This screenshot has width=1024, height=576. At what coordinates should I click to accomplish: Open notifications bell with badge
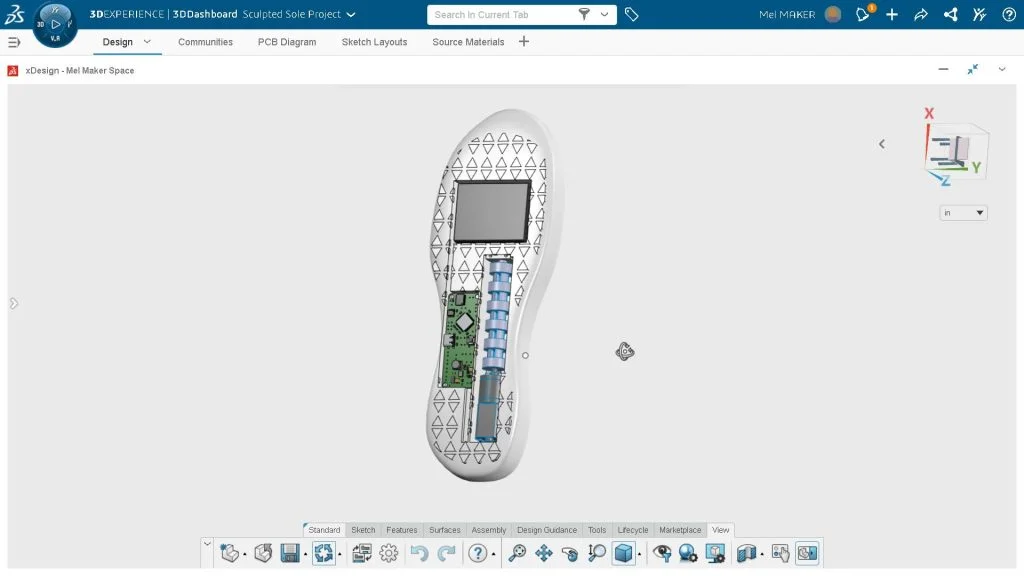pos(863,14)
